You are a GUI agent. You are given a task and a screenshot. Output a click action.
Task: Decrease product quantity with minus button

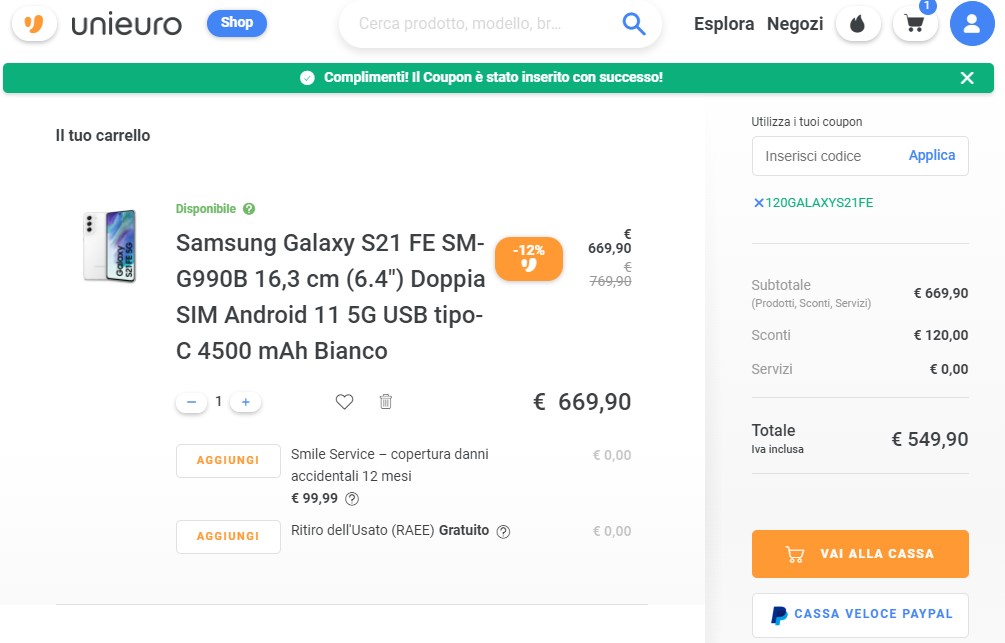click(x=191, y=401)
